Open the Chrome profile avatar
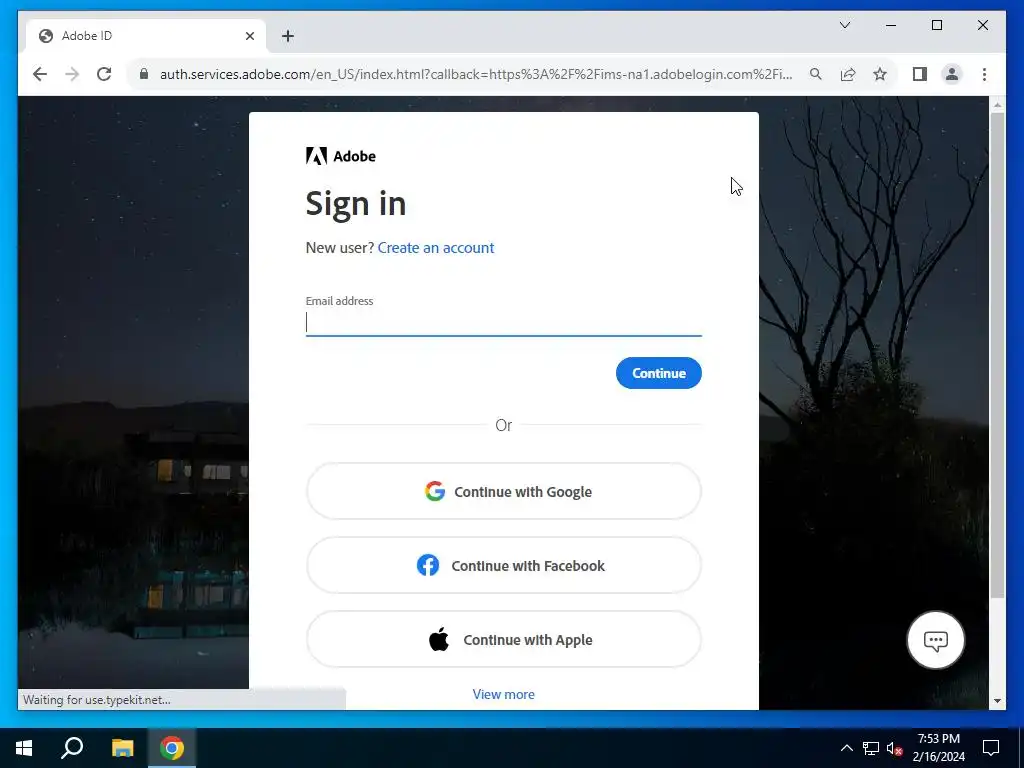 coord(952,74)
